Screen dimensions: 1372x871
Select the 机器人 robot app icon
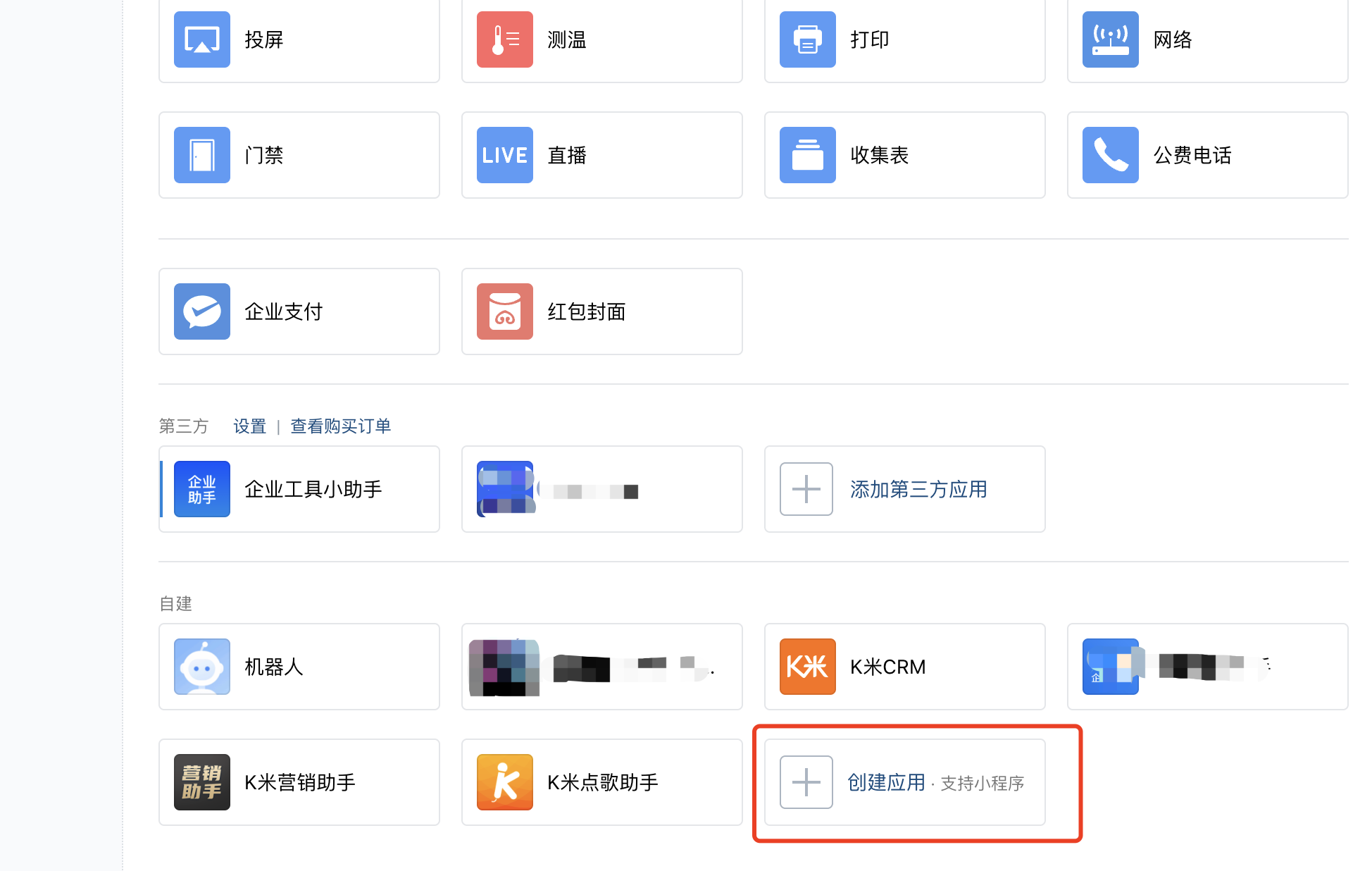click(201, 667)
